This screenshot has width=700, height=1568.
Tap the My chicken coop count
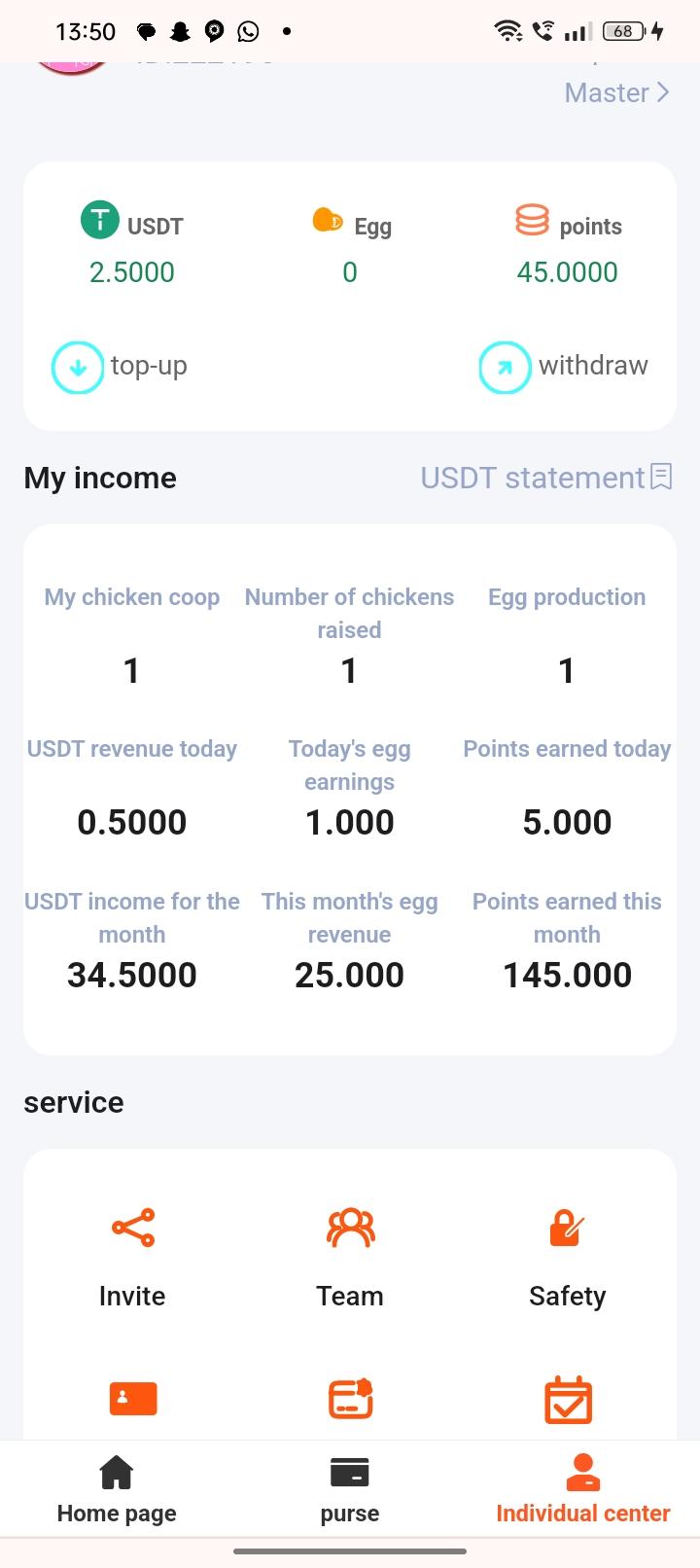[132, 671]
